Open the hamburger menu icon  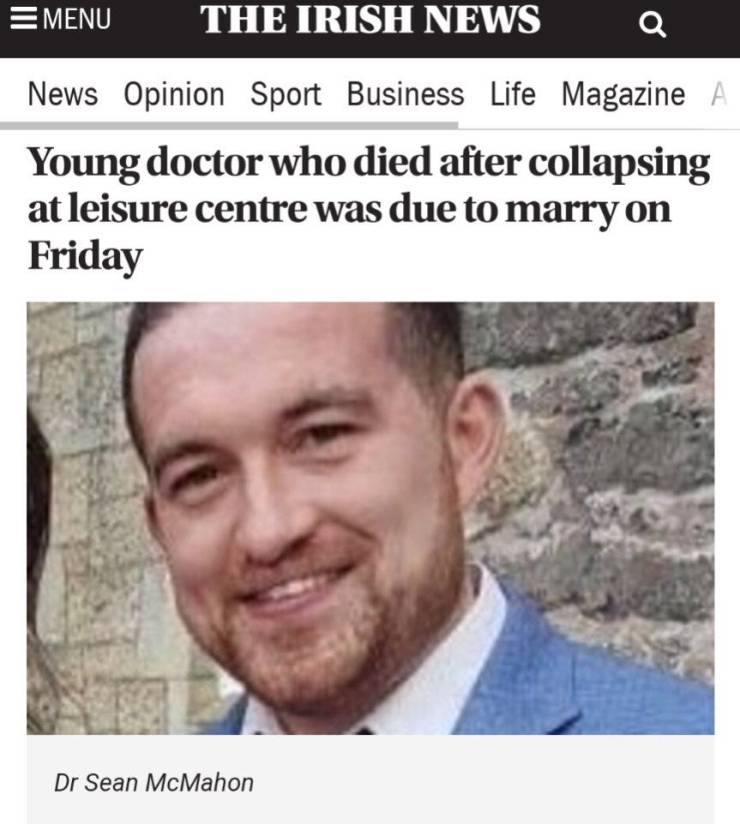[22, 20]
